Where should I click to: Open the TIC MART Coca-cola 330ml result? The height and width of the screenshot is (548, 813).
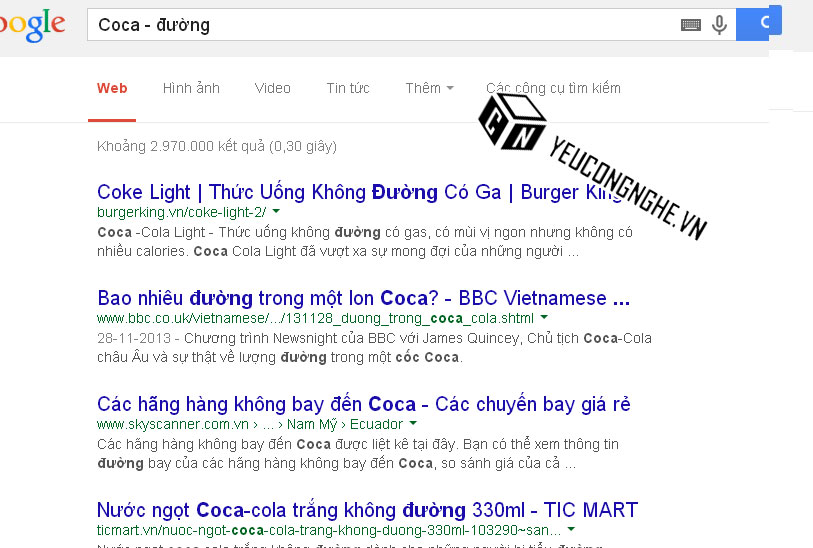tap(367, 510)
